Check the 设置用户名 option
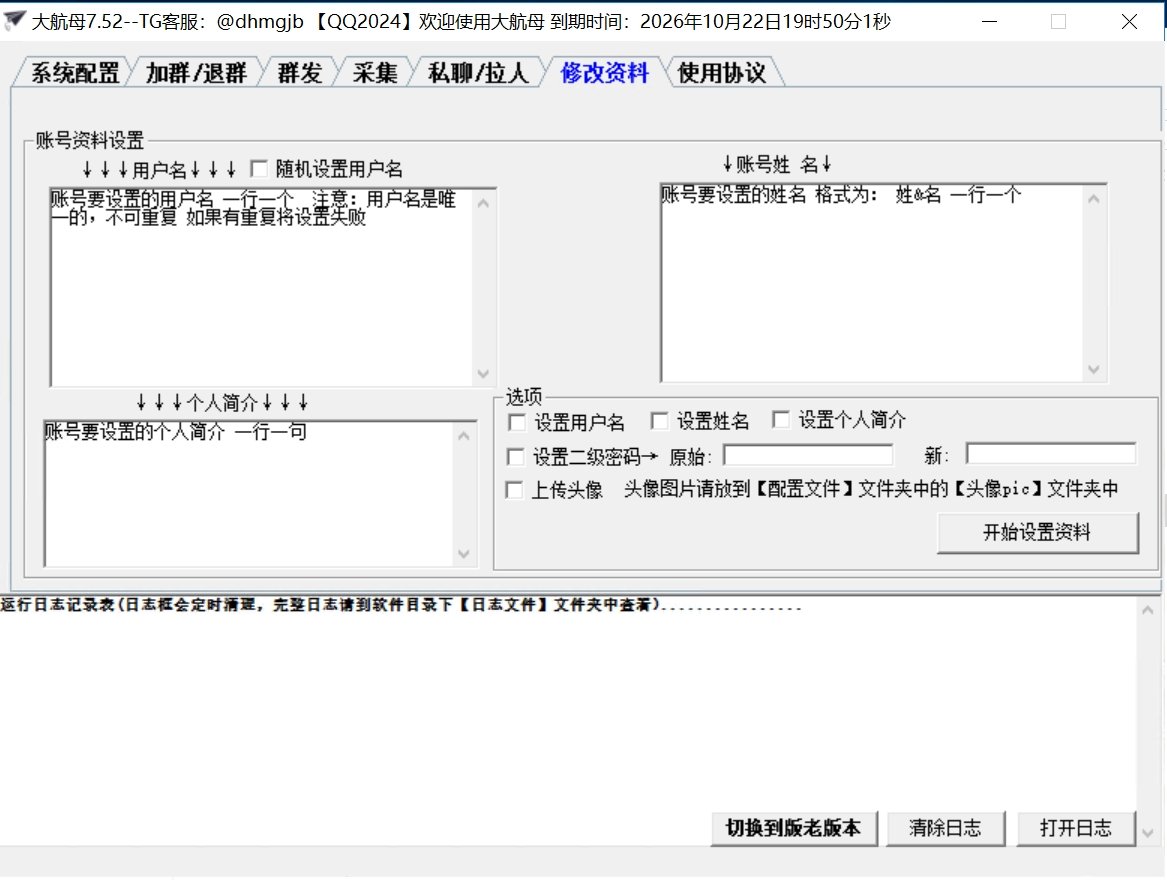The height and width of the screenshot is (880, 1167). pos(516,421)
